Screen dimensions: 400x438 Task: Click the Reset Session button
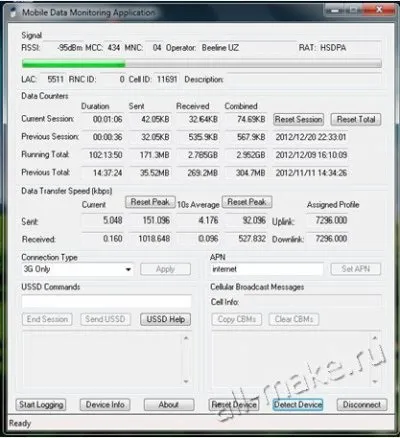(299, 119)
